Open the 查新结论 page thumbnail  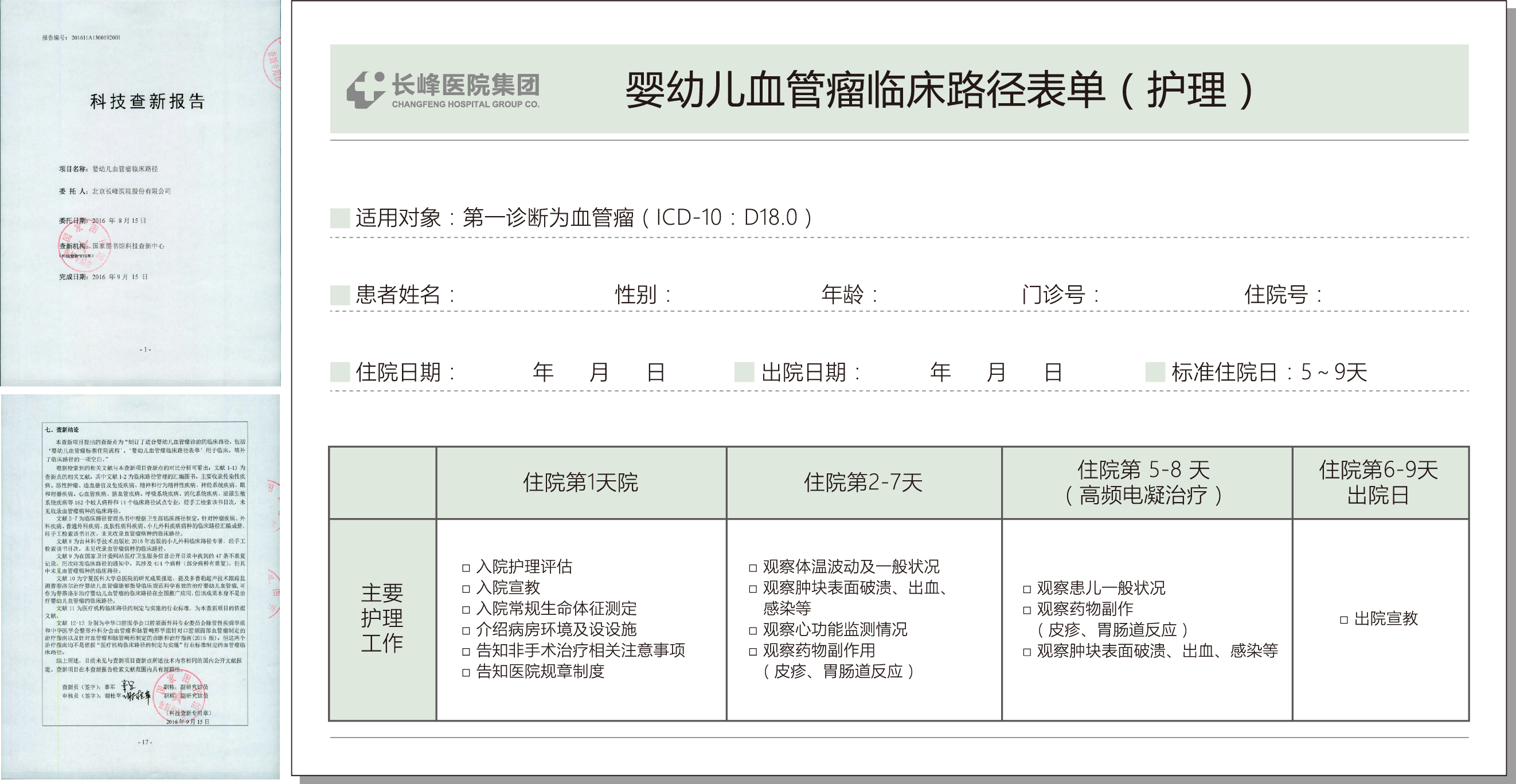click(140, 586)
